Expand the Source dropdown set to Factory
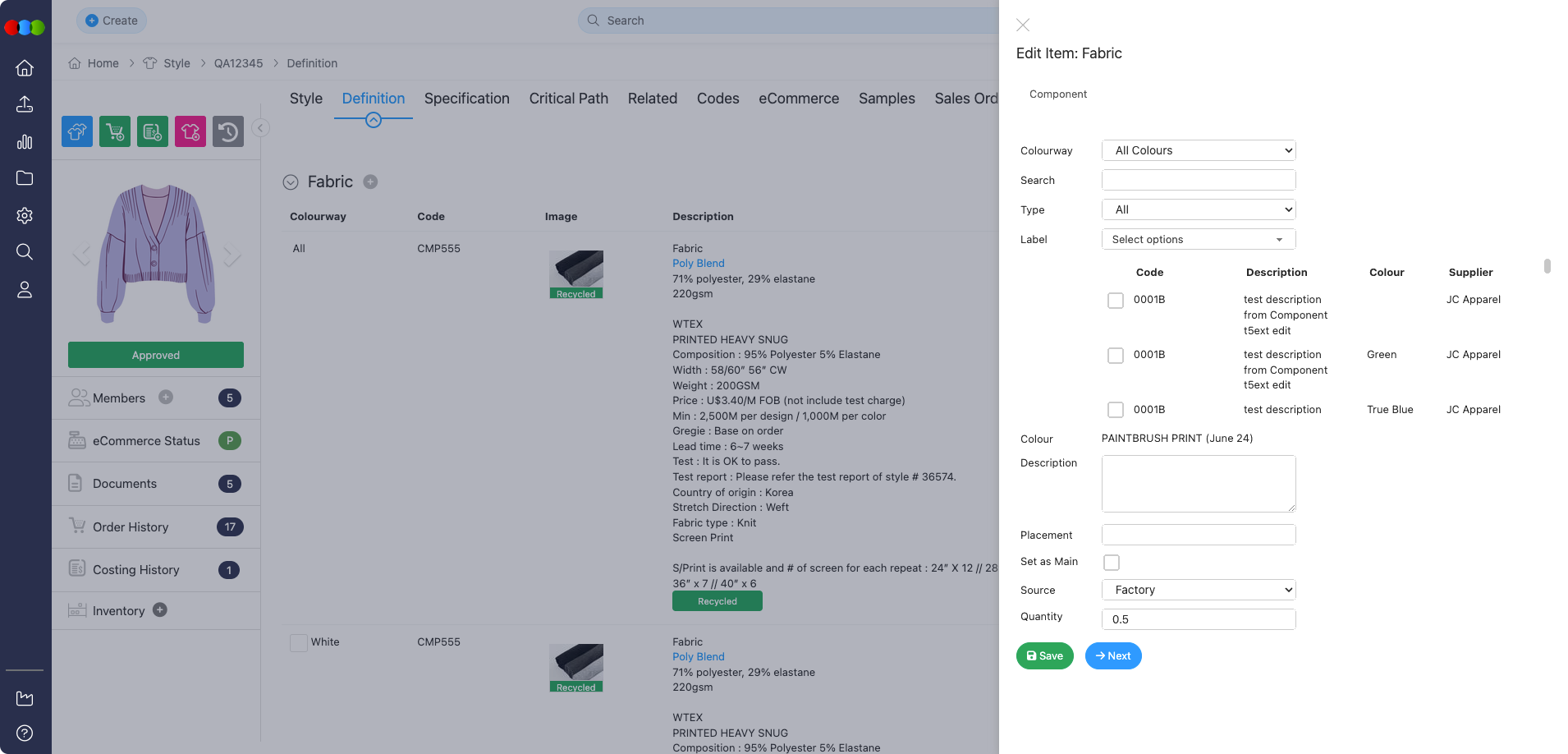 point(1199,590)
